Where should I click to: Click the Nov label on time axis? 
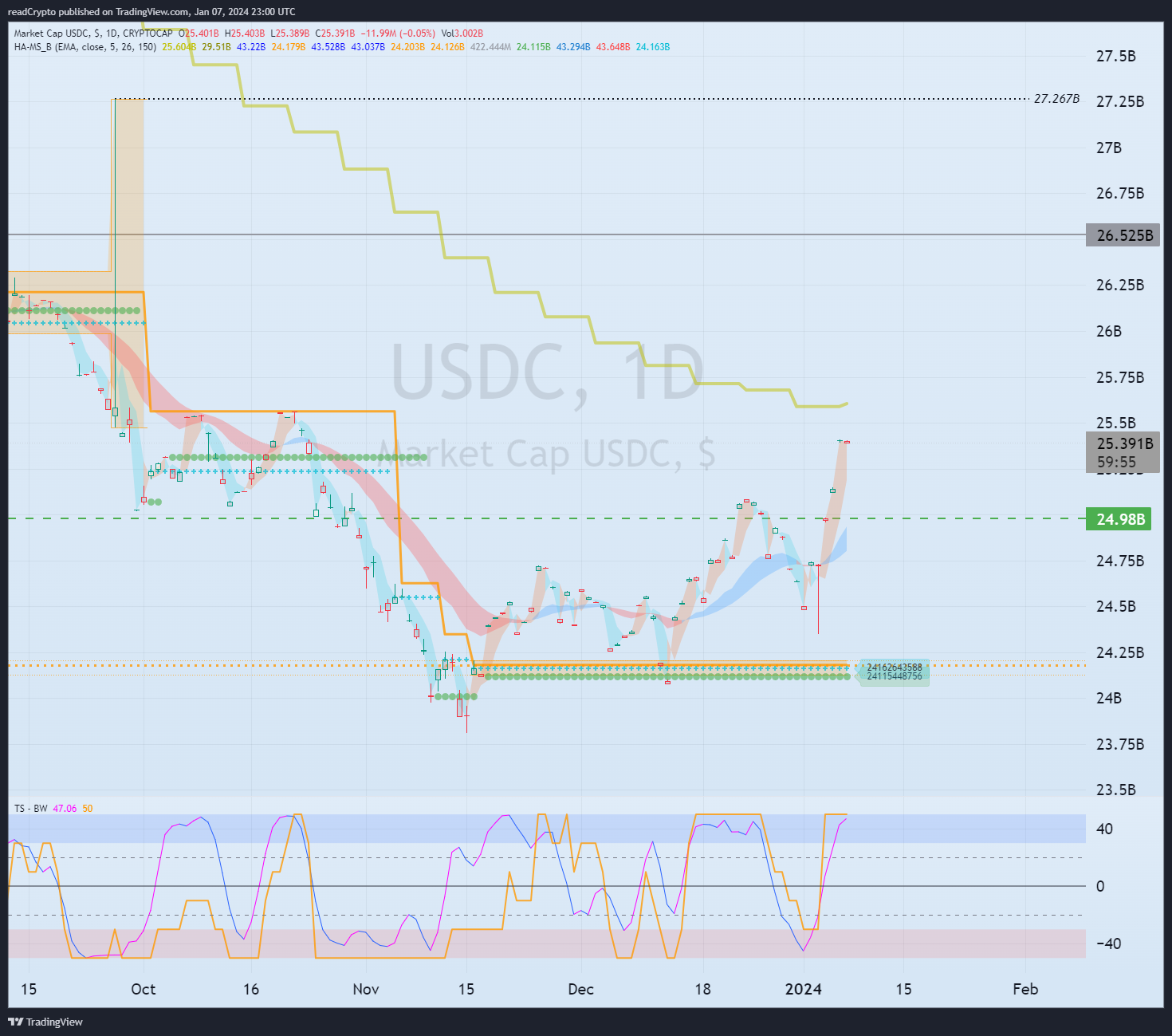(x=366, y=989)
